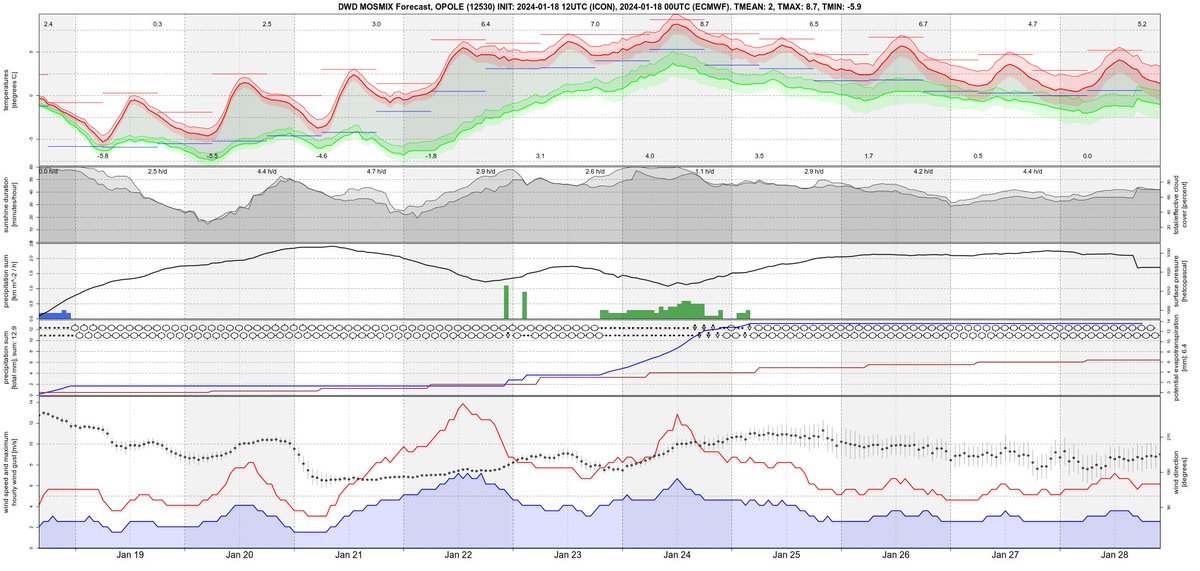Click the 'Jan 20' date label
The image size is (1200, 571).
point(240,554)
